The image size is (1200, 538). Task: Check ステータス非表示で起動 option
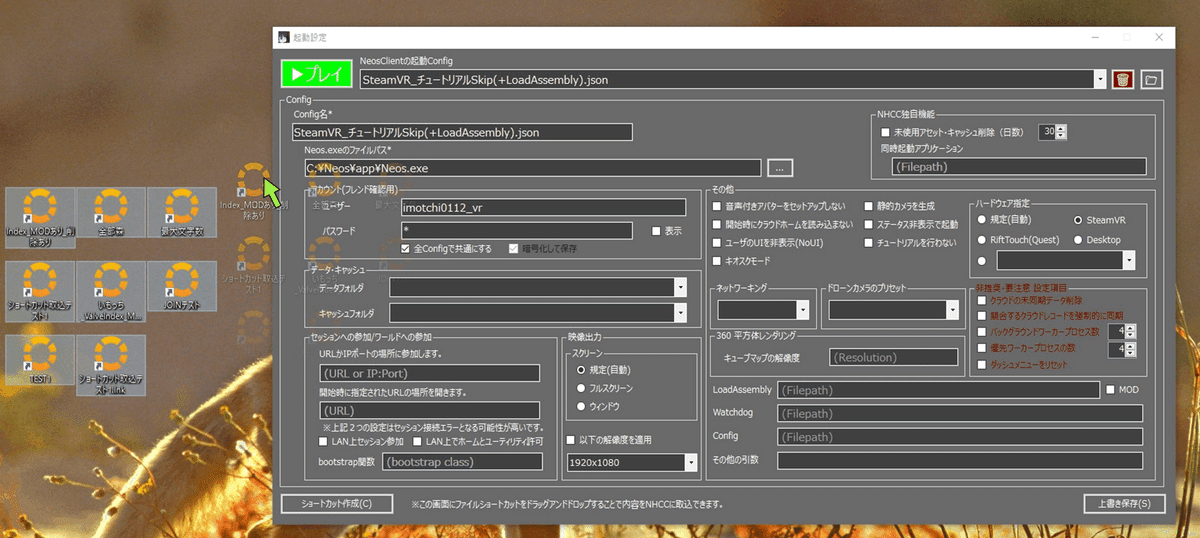pyautogui.click(x=868, y=224)
